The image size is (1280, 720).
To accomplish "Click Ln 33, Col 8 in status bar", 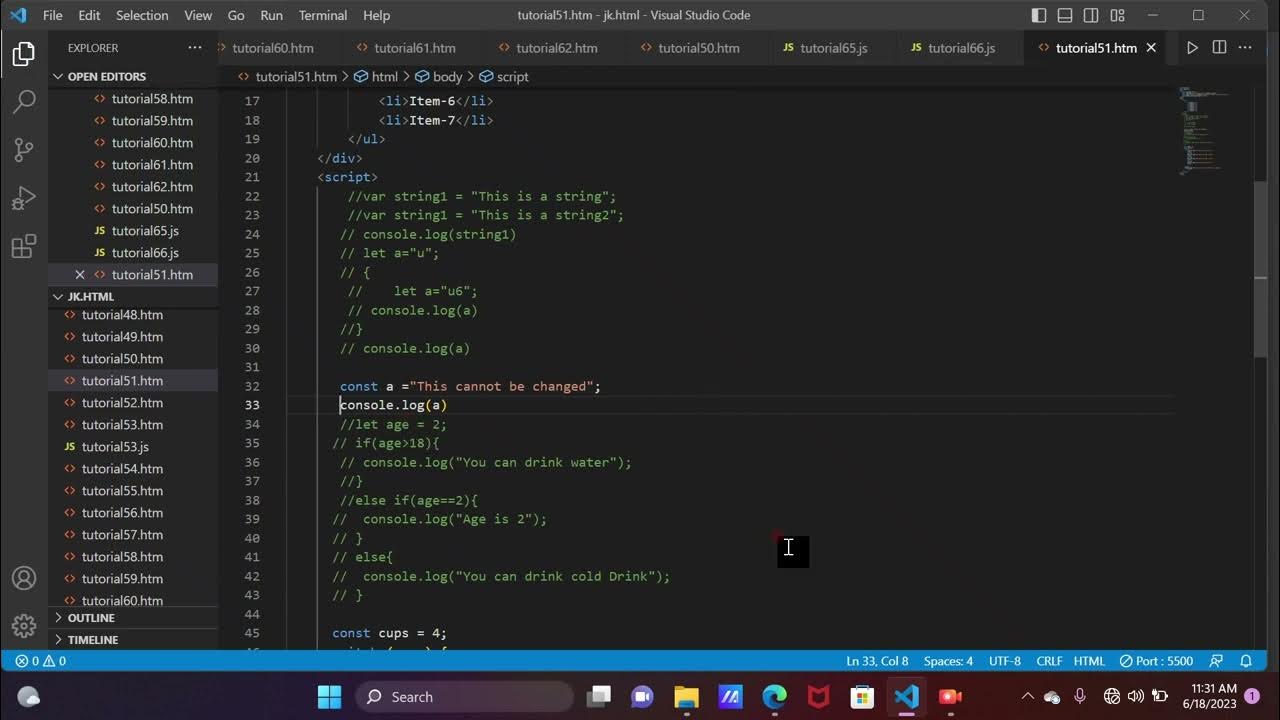I will [877, 661].
